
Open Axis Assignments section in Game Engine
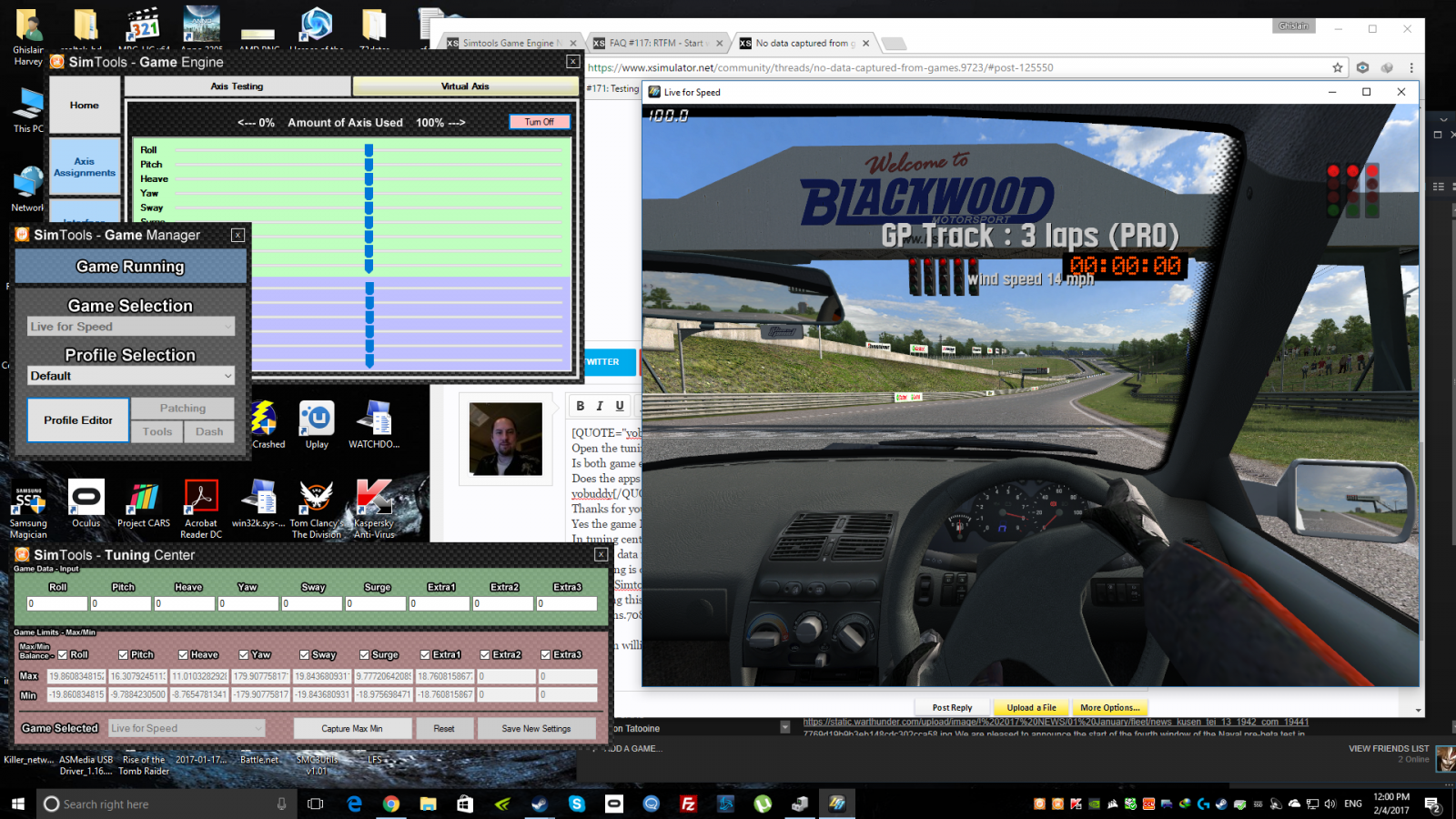click(x=85, y=167)
